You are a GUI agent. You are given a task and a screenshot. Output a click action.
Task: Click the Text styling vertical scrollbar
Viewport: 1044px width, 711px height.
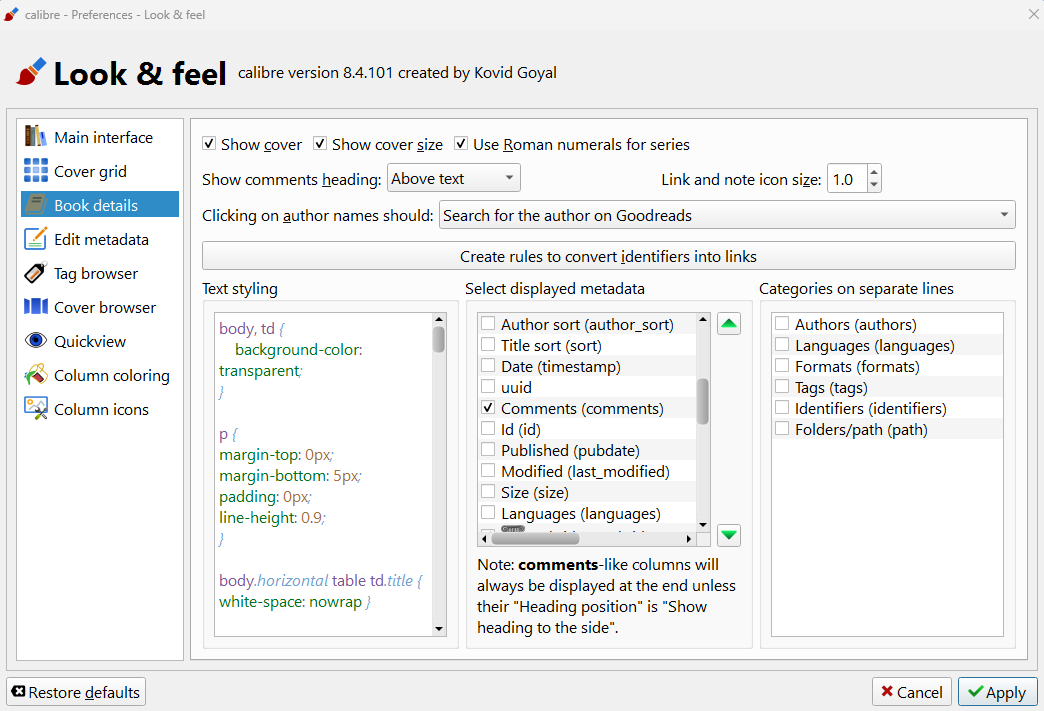pyautogui.click(x=438, y=470)
